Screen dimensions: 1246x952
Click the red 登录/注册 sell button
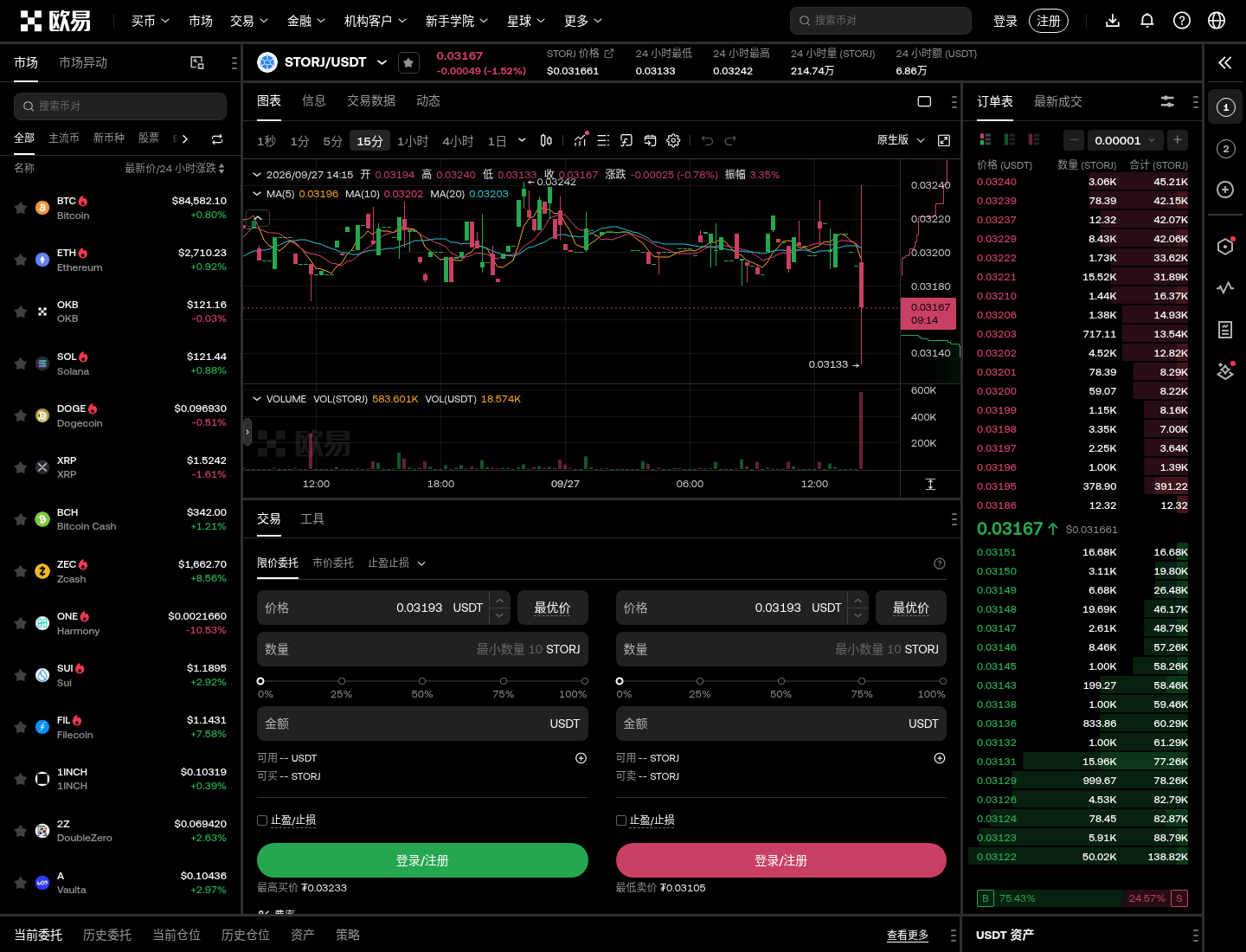[781, 860]
